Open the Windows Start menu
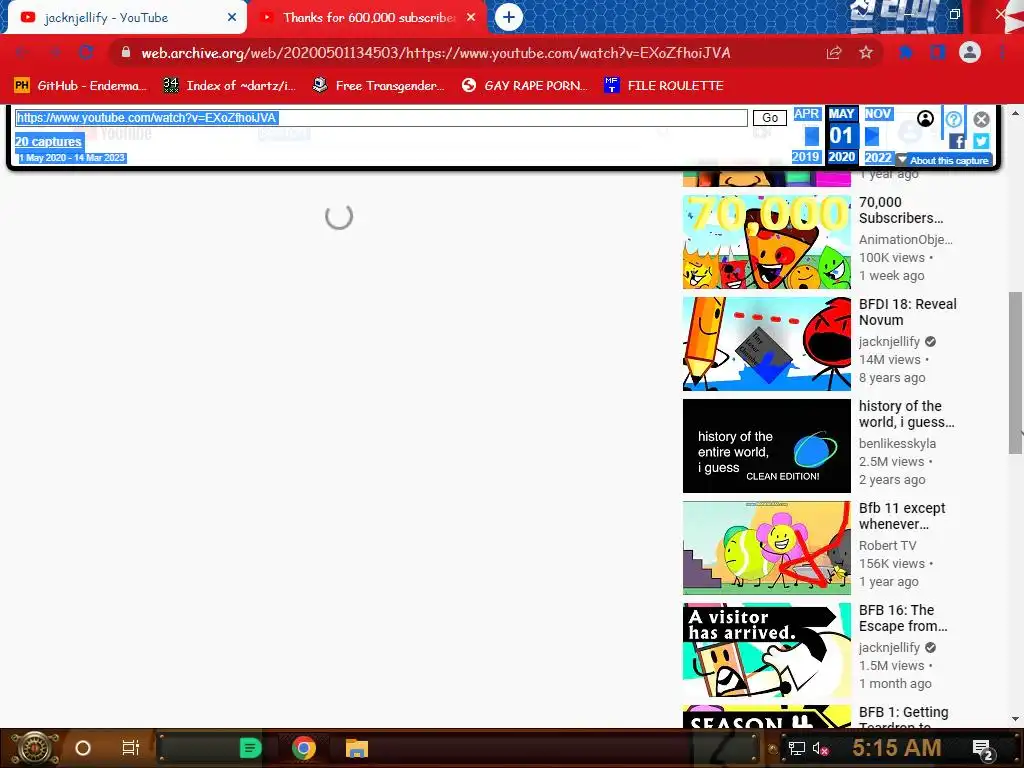 (35, 748)
